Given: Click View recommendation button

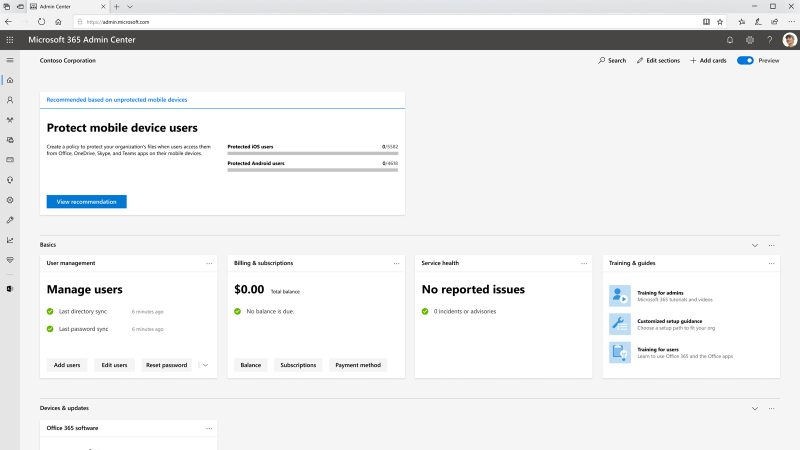Looking at the screenshot, I should click(x=86, y=202).
